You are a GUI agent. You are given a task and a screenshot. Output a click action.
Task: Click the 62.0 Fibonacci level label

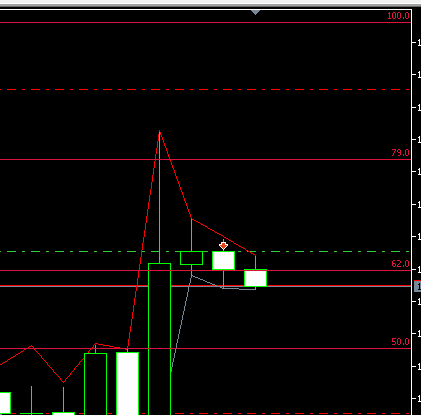point(400,264)
